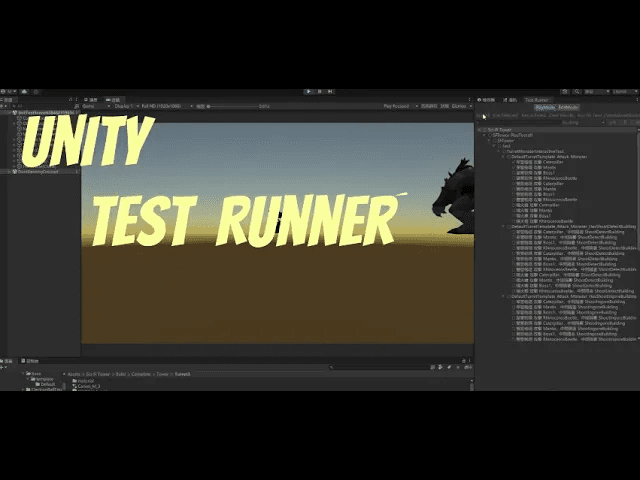Click Complete in the Project breadcrumb
The width and height of the screenshot is (640, 480).
click(141, 374)
